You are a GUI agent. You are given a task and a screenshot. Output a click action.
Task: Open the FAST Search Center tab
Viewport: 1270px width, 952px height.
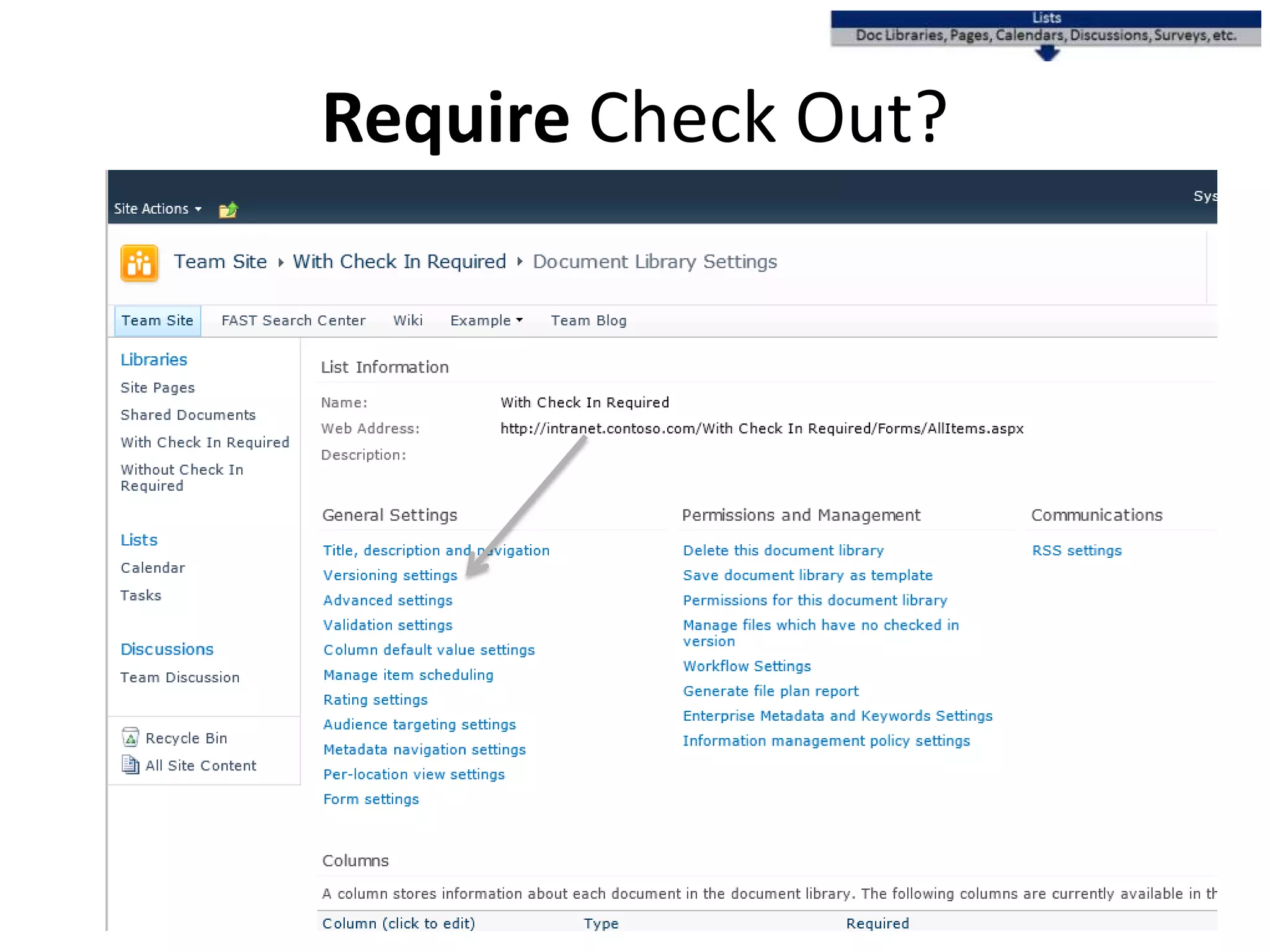(293, 320)
